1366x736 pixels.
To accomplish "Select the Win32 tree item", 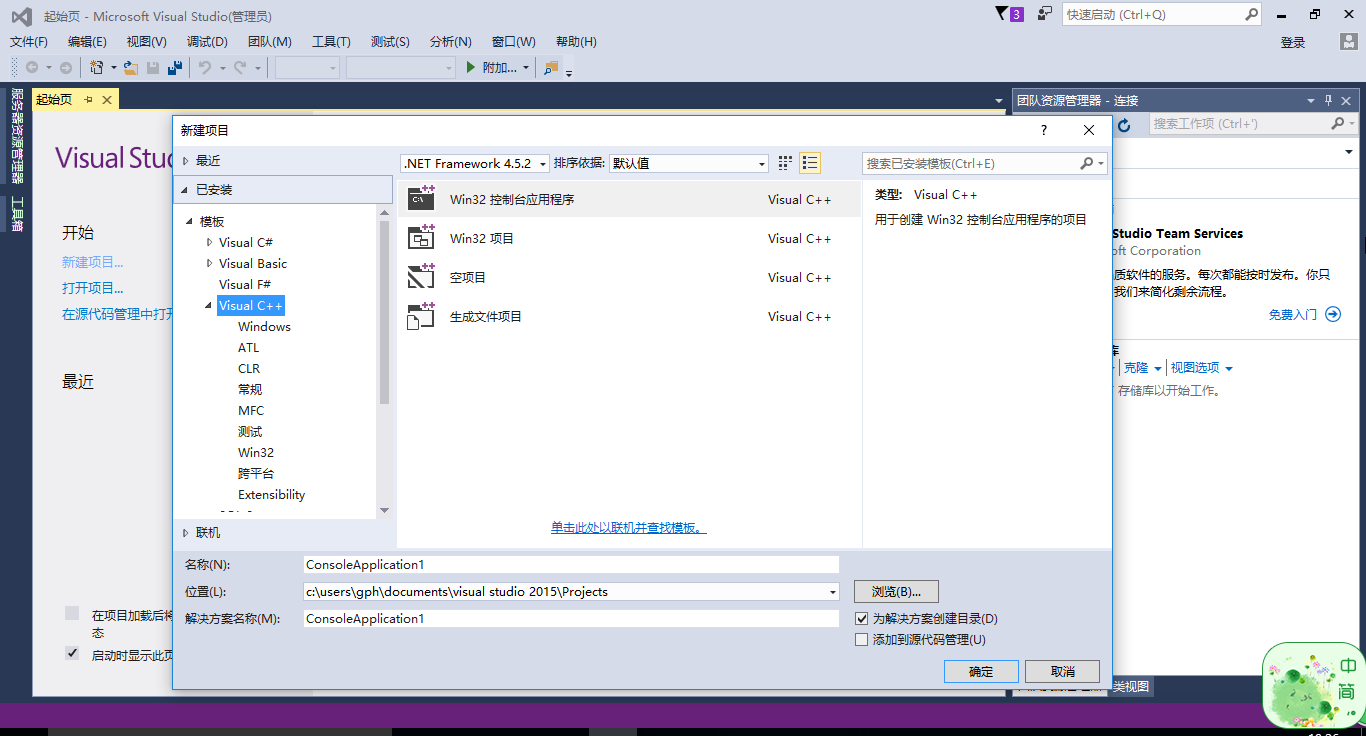I will [x=256, y=452].
